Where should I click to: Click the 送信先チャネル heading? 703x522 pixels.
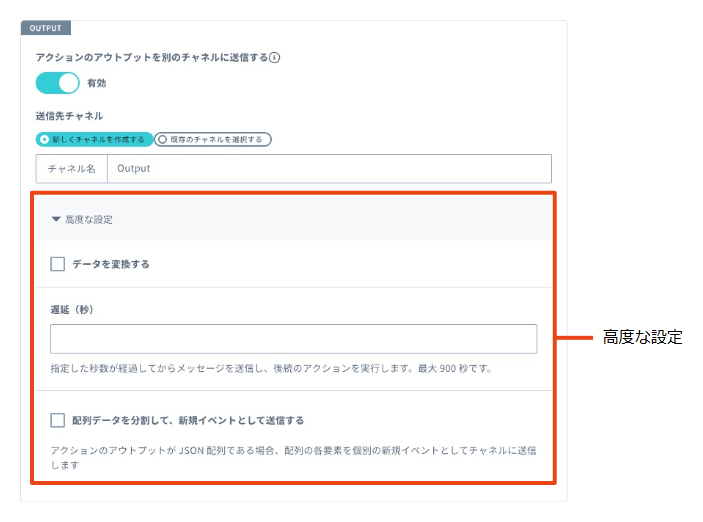click(69, 116)
